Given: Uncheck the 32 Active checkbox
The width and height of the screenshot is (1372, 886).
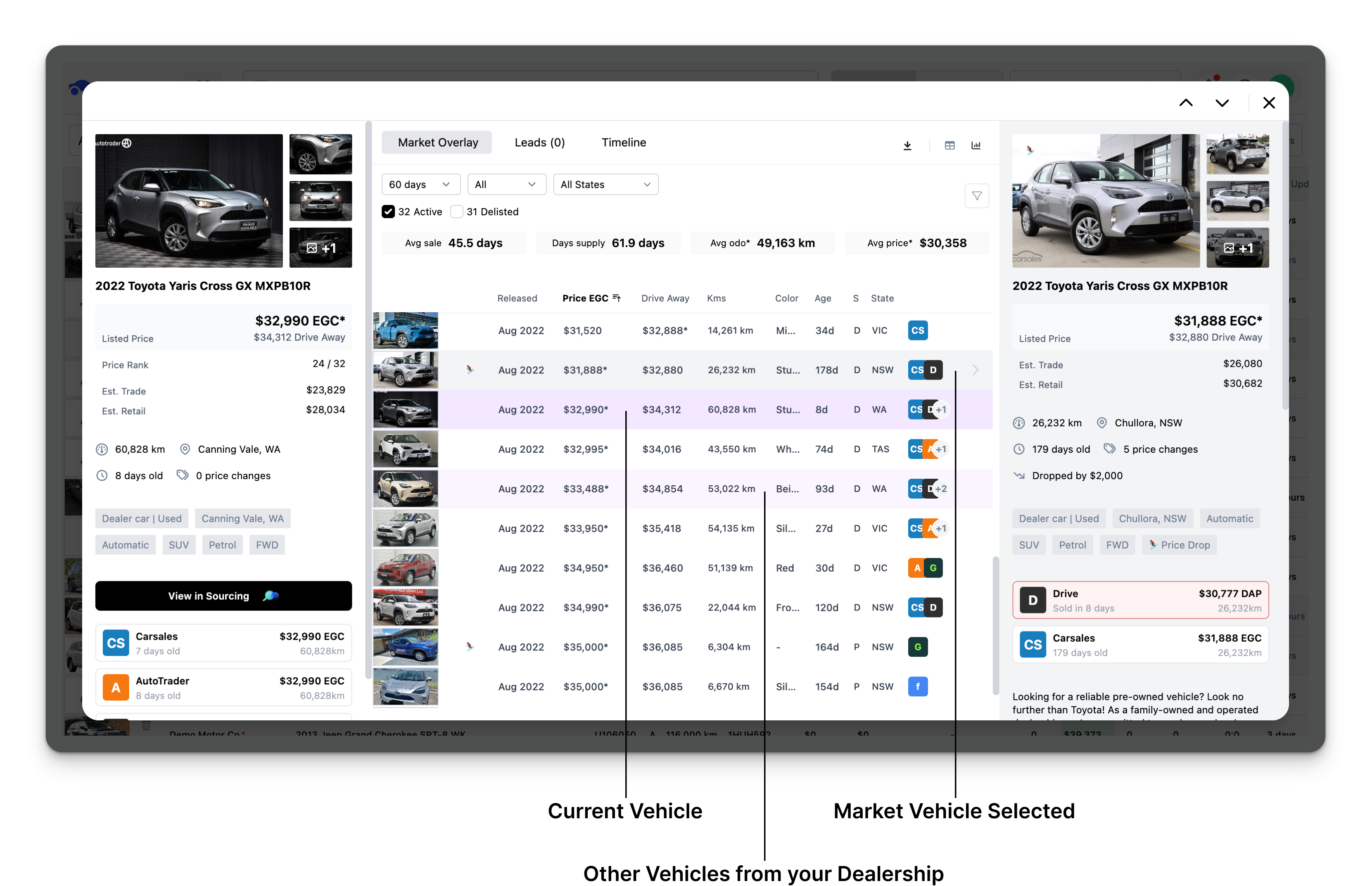Looking at the screenshot, I should (388, 212).
